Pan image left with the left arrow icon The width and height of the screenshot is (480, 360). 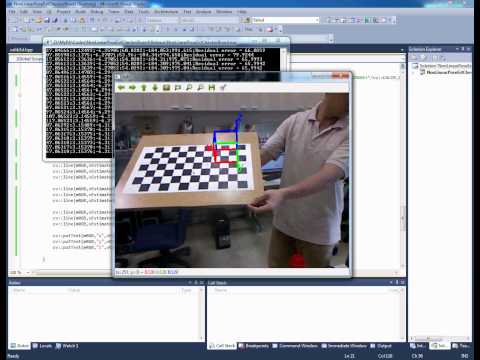coord(121,88)
